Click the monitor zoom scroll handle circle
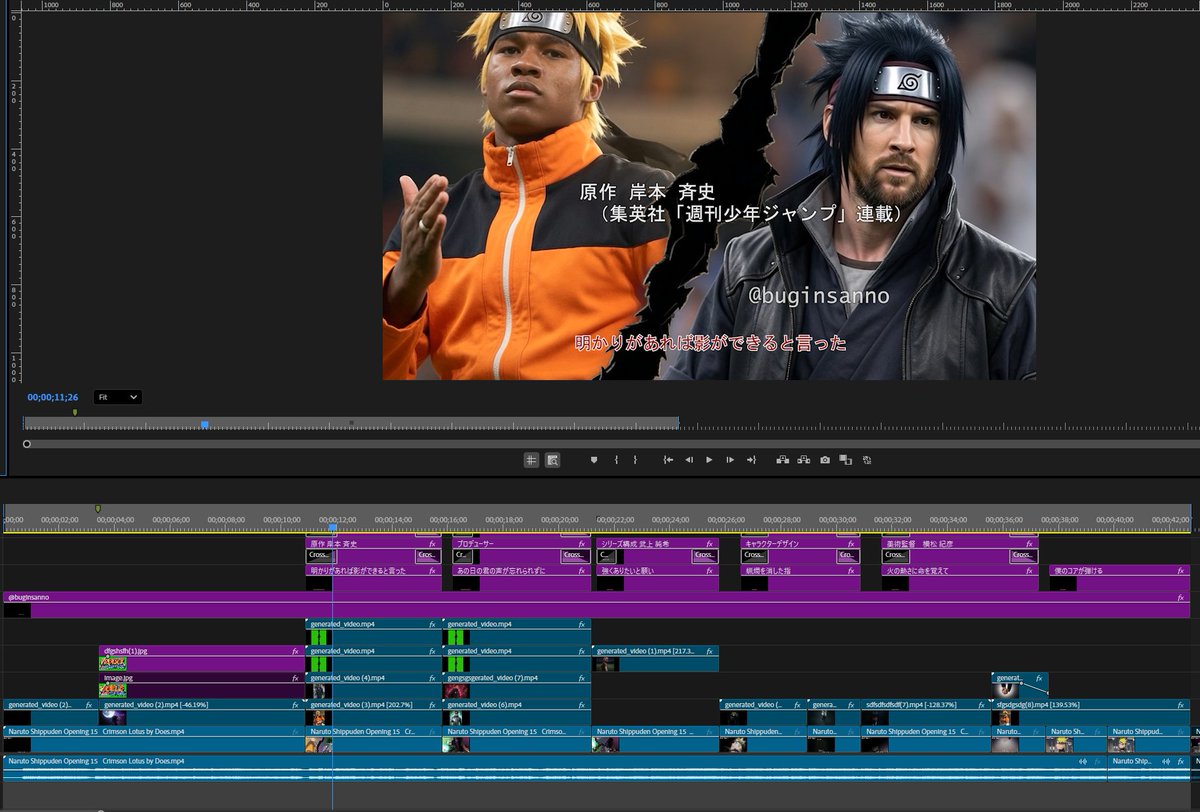This screenshot has height=812, width=1200. (27, 444)
